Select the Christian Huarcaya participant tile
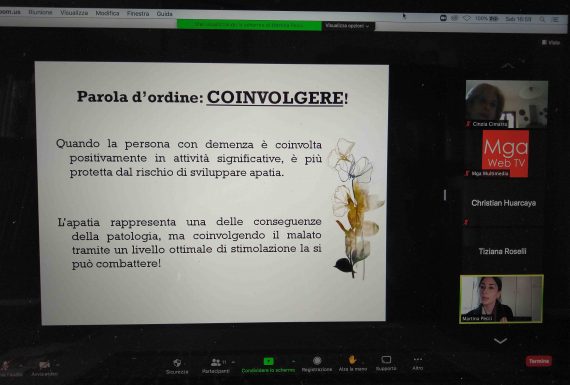The width and height of the screenshot is (570, 385). pyautogui.click(x=503, y=203)
